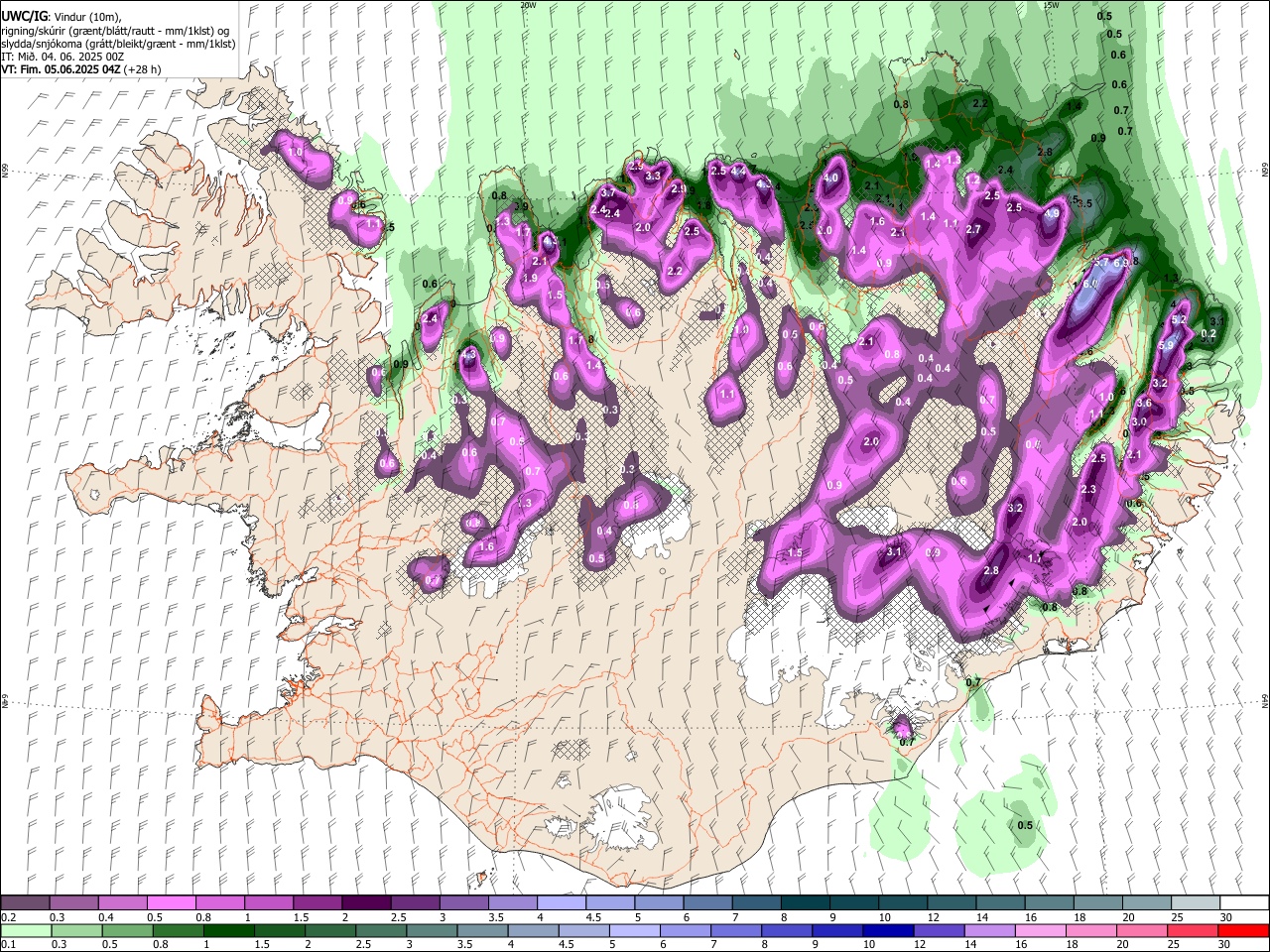The image size is (1270, 952).
Task: Click the light lavender swatch above snow label 4
Action: (x=561, y=902)
